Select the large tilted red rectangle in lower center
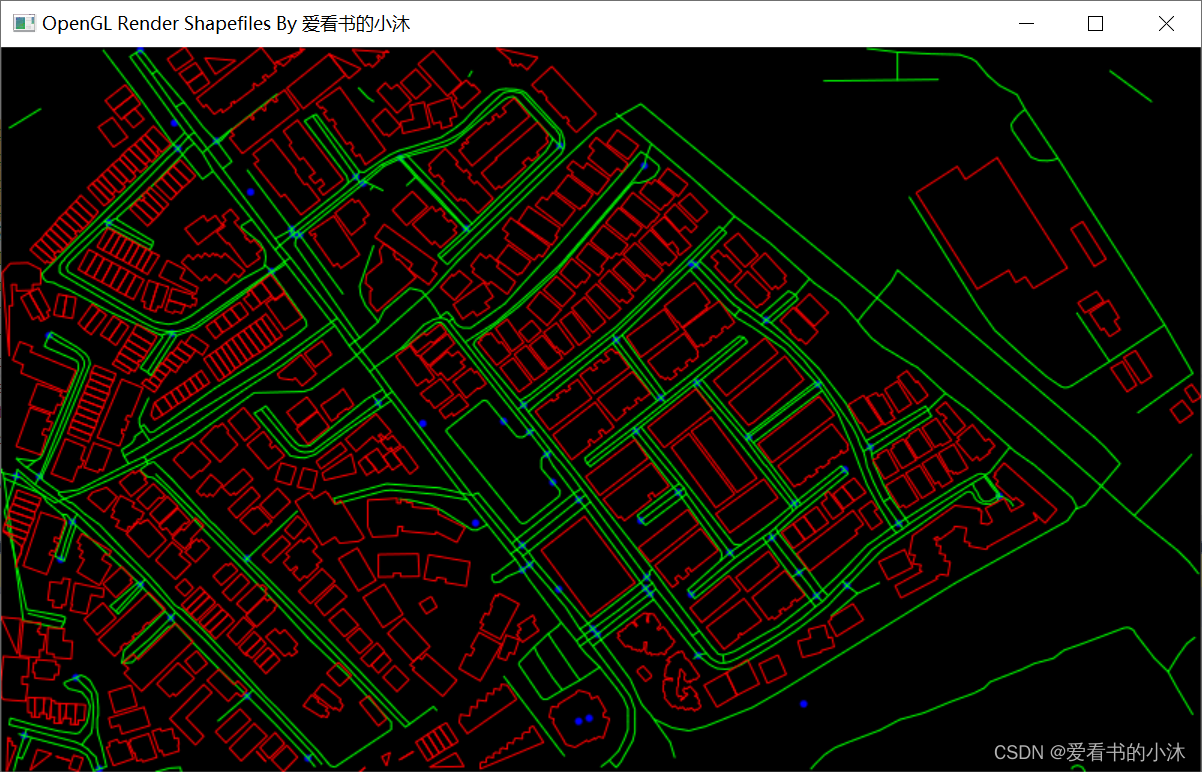Screen dimensions: 1202x772 click(x=590, y=566)
